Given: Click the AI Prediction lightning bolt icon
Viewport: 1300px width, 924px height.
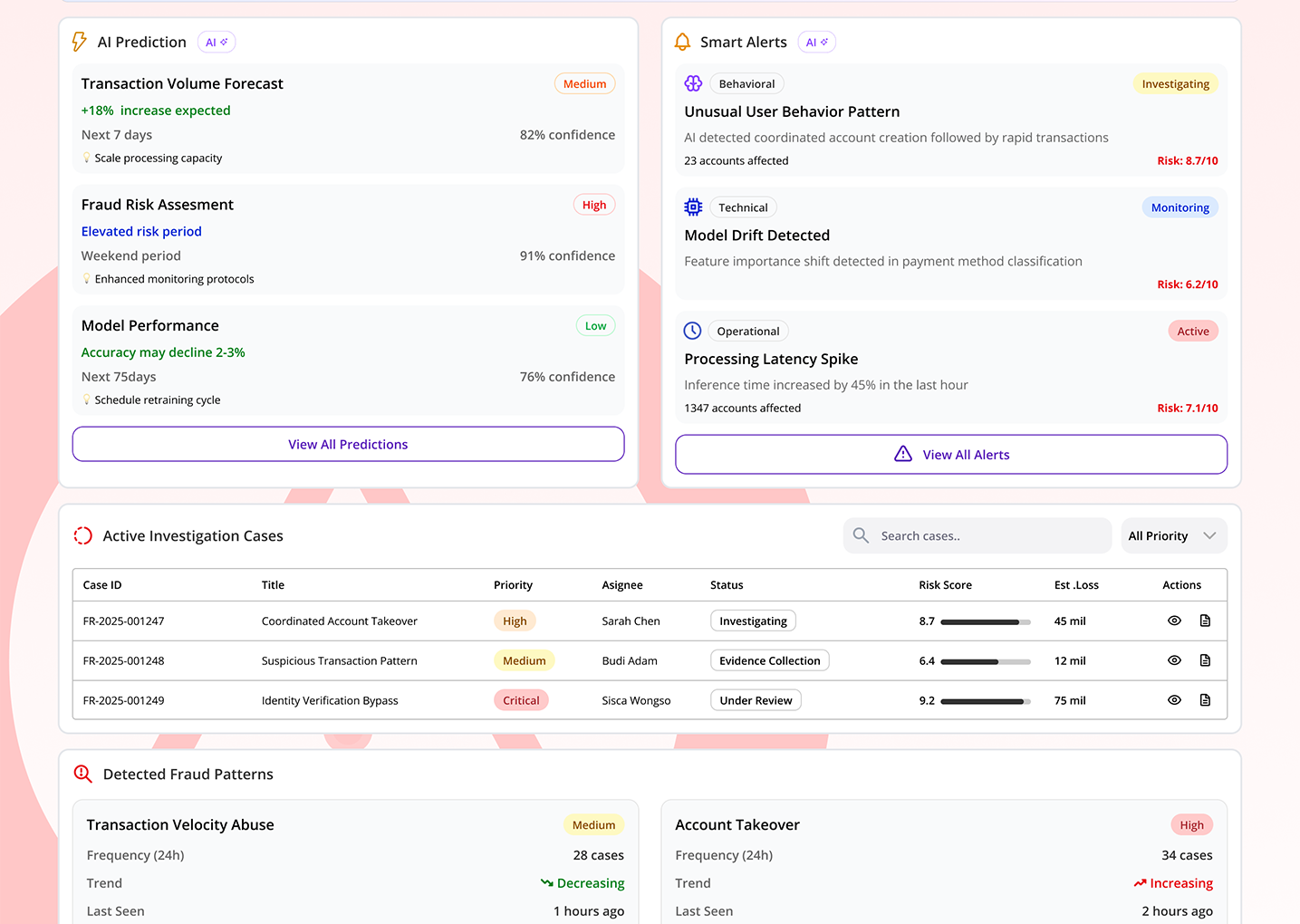Looking at the screenshot, I should click(x=80, y=42).
